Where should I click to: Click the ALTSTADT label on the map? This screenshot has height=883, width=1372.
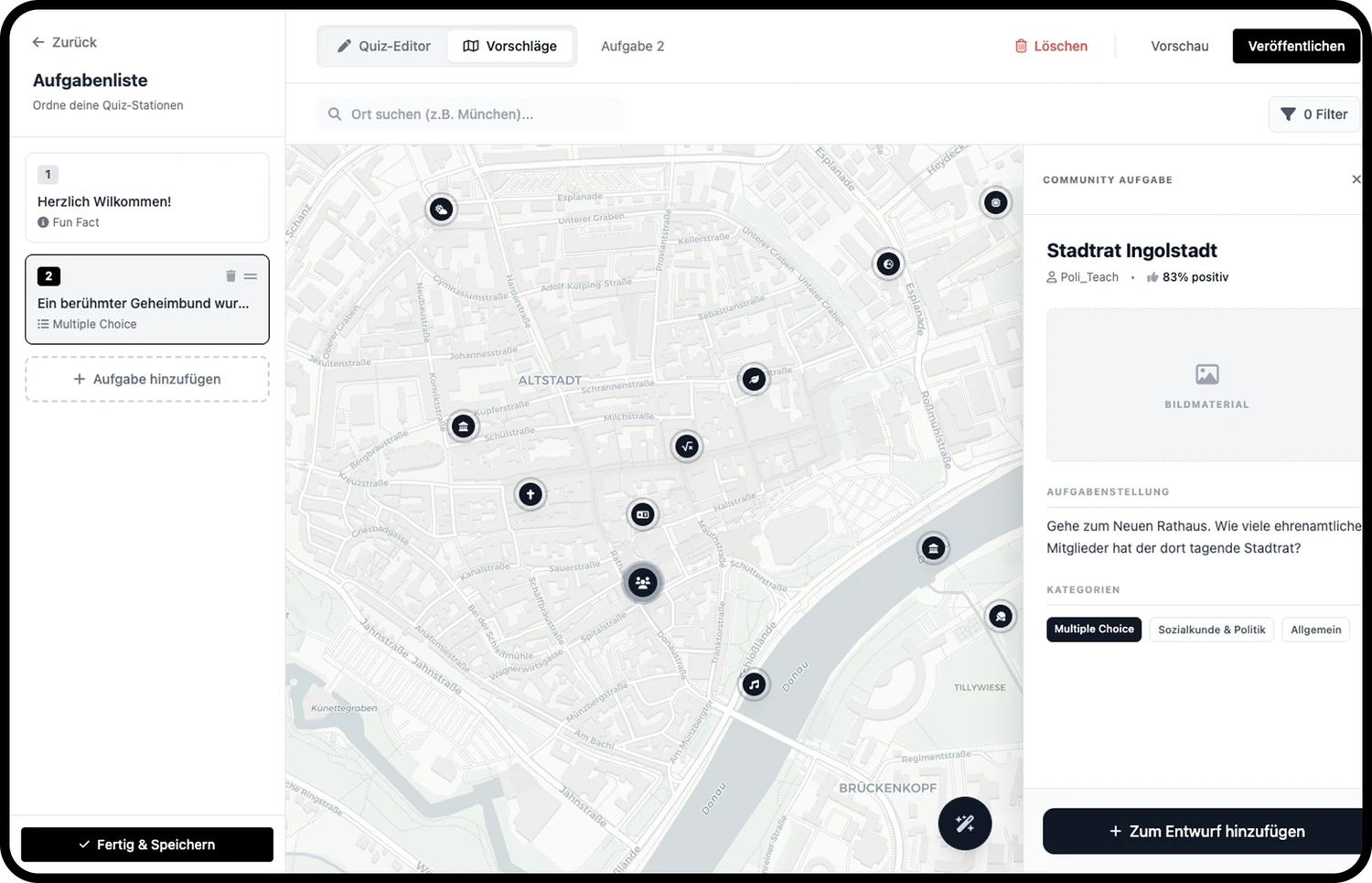point(550,380)
